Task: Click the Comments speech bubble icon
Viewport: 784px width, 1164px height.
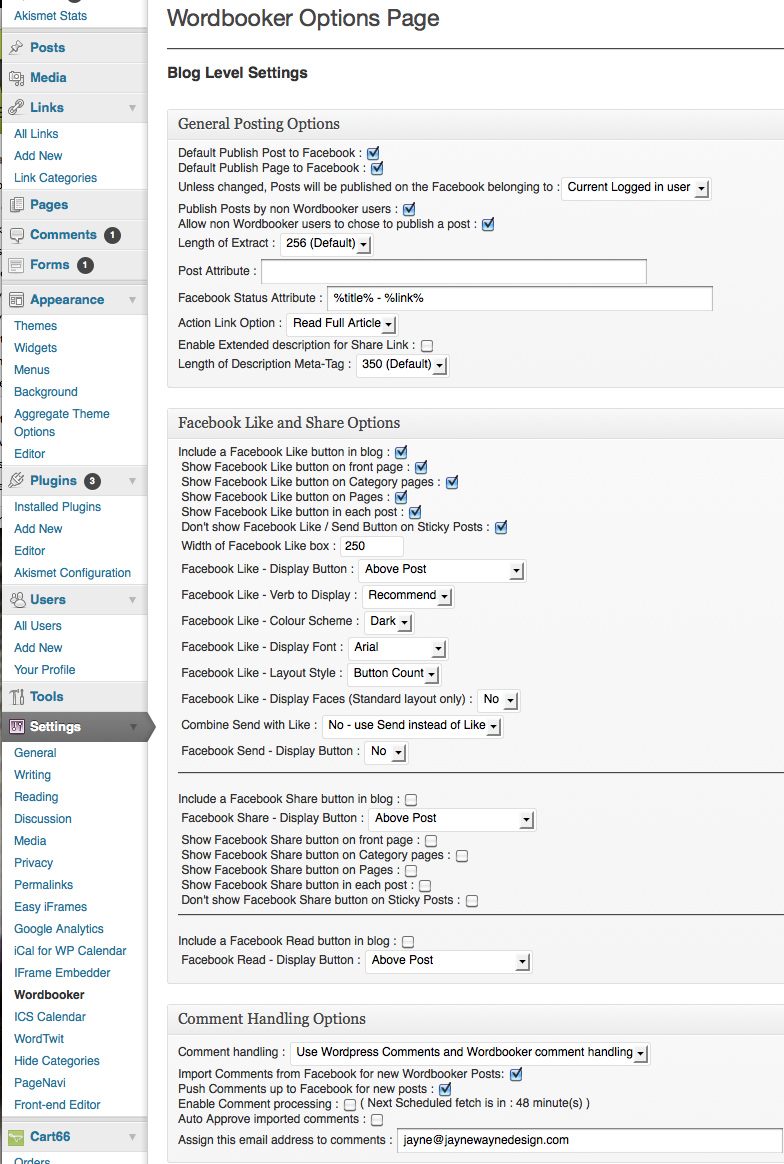Action: pos(16,235)
